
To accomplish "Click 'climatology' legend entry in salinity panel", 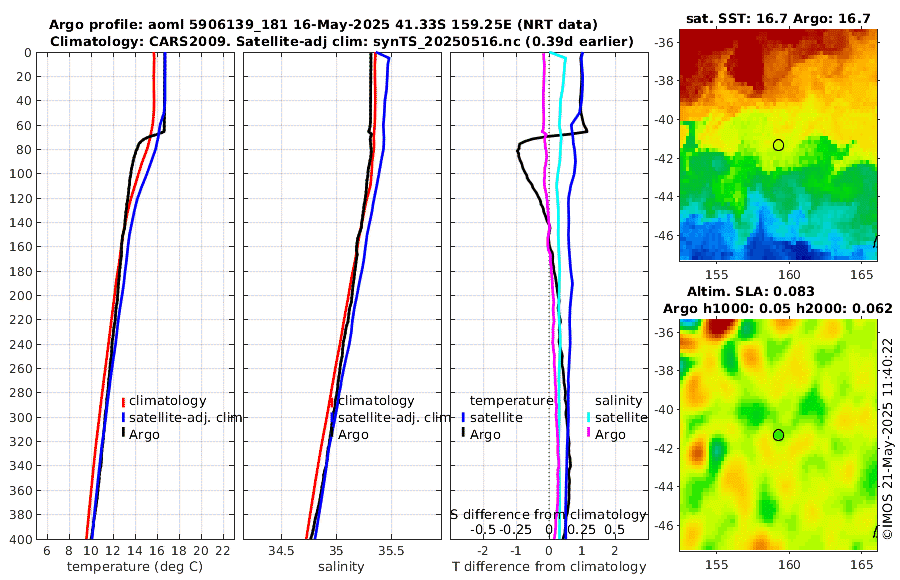I will (376, 401).
